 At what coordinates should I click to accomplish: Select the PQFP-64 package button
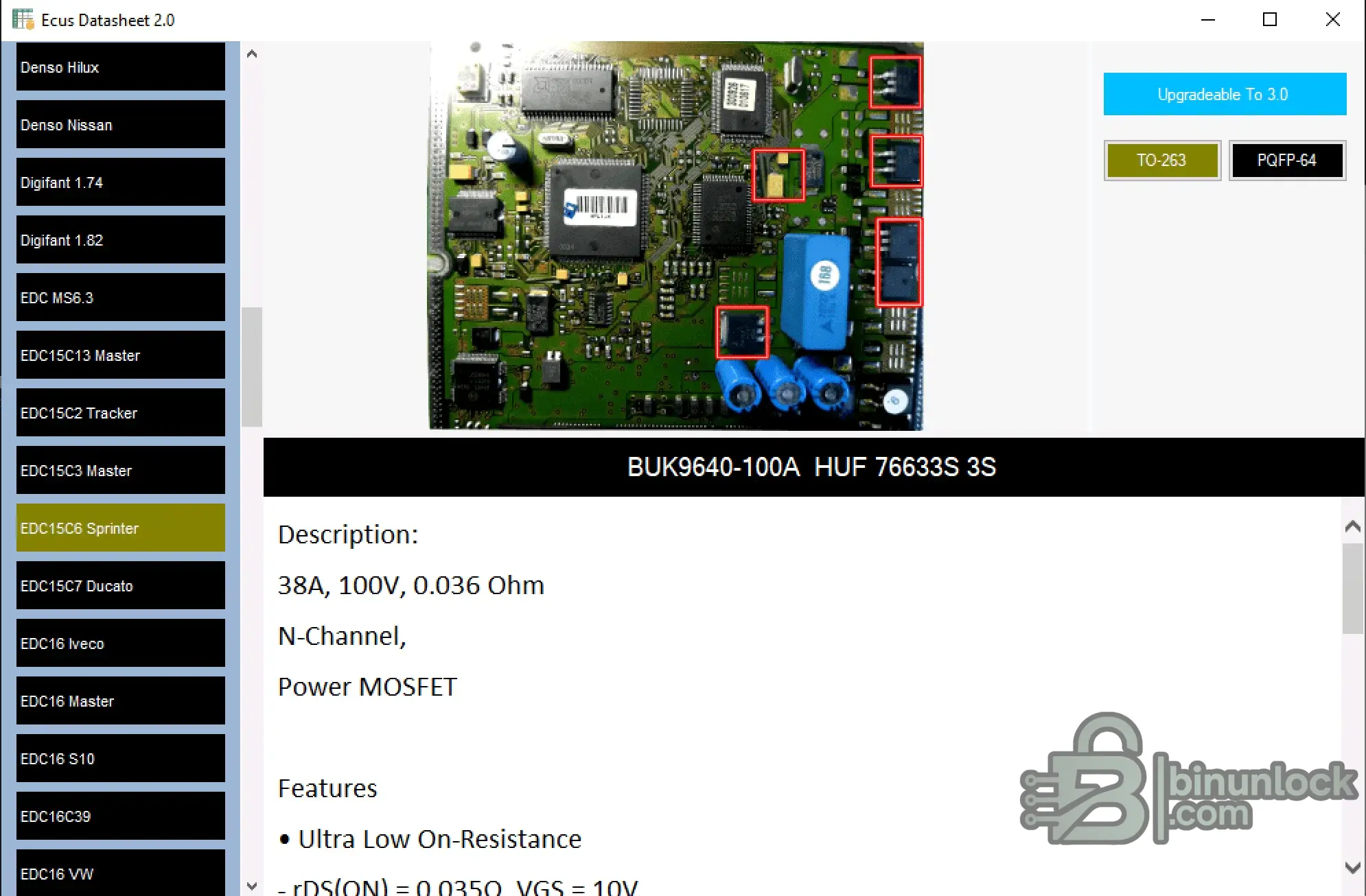[x=1287, y=161]
